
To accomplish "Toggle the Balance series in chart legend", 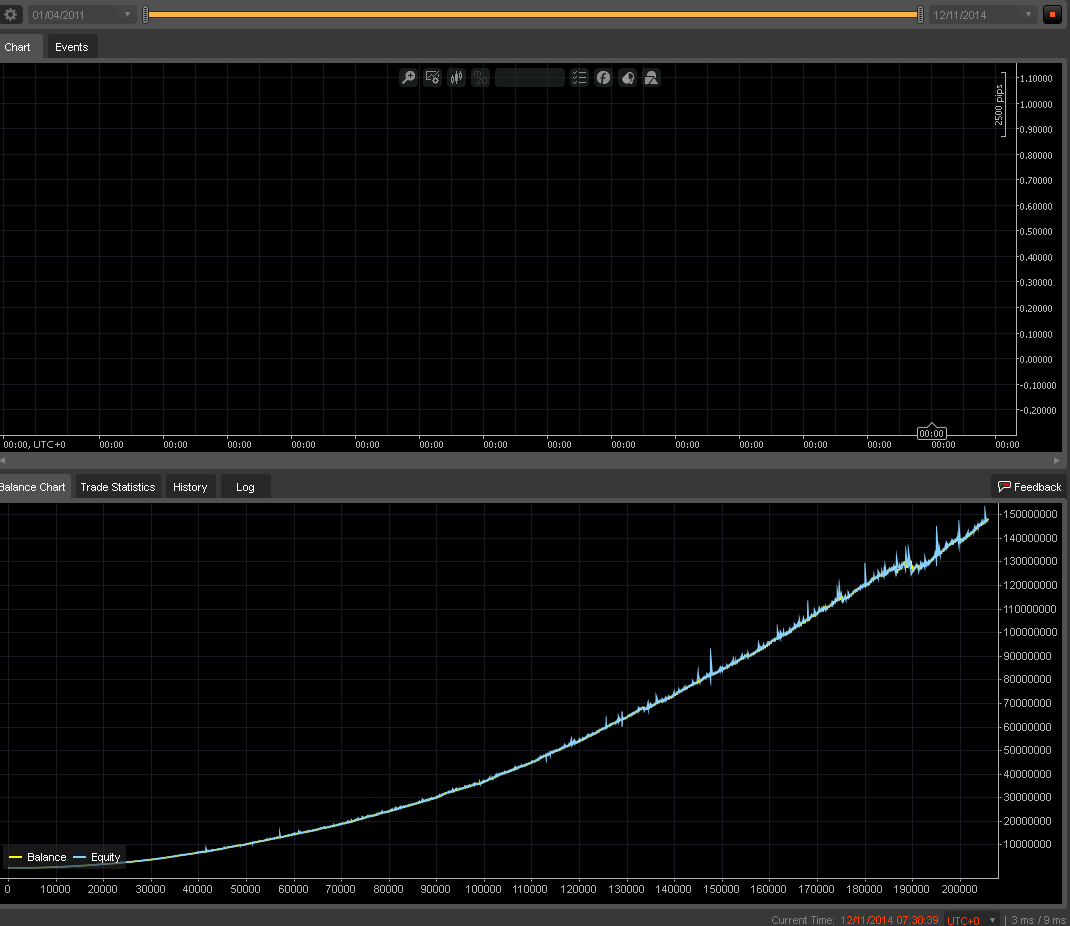I will (38, 857).
